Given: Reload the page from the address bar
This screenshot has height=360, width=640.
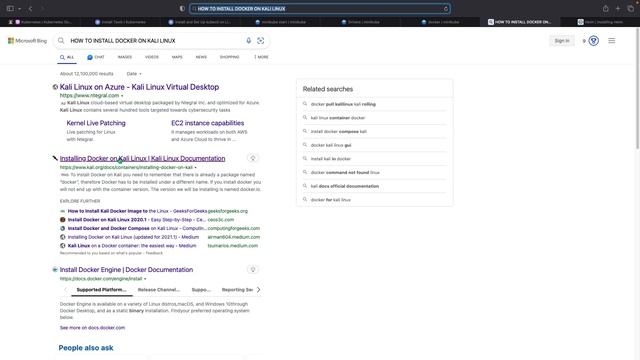Looking at the screenshot, I should tap(446, 9).
